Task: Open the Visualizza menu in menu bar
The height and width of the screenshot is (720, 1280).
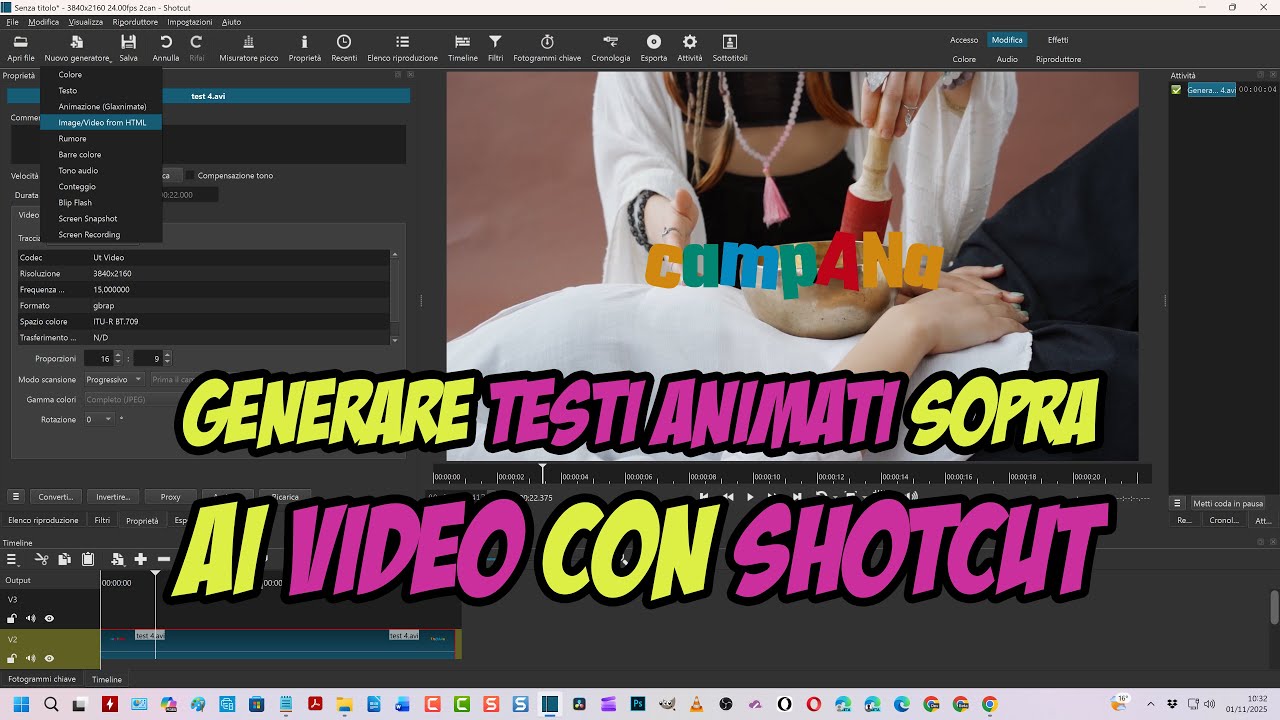Action: [x=86, y=22]
